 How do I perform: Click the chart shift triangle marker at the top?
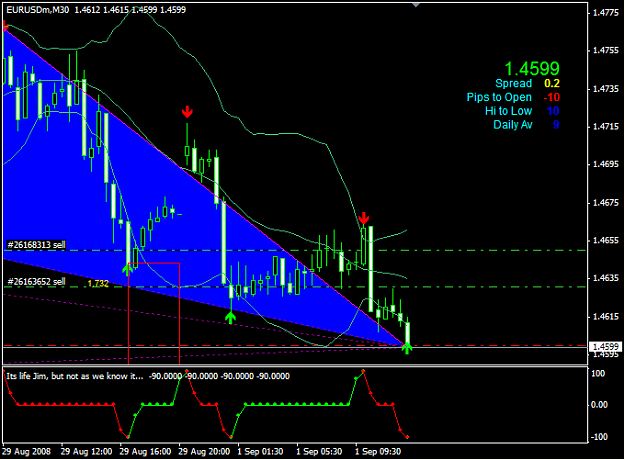[416, 5]
